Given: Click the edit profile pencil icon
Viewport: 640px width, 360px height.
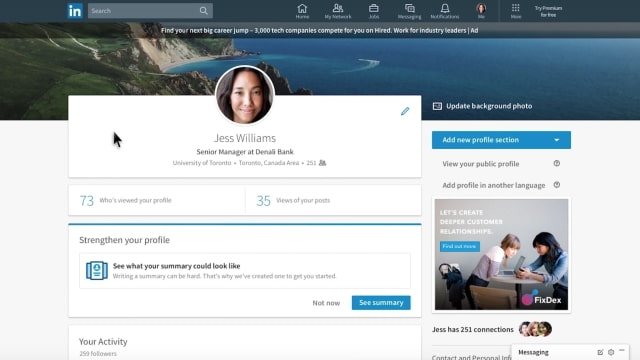Looking at the screenshot, I should (x=404, y=111).
